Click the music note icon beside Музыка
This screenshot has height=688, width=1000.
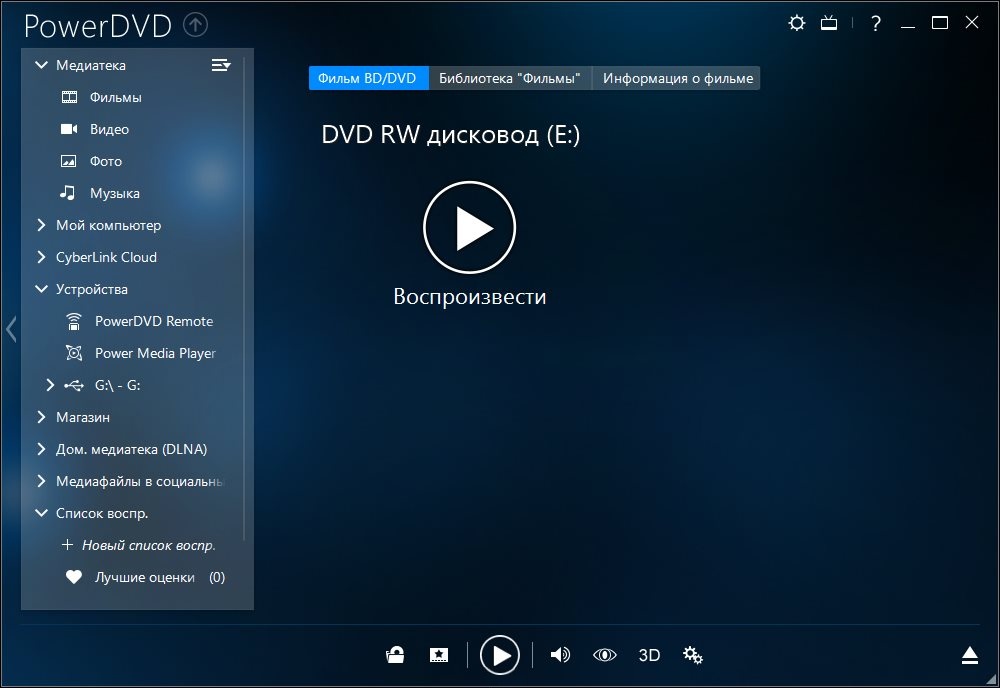68,193
